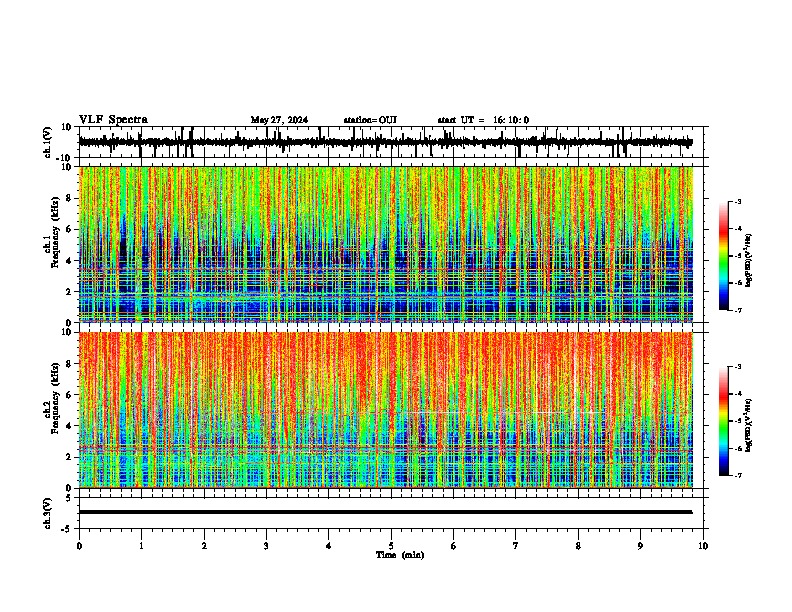This screenshot has height=612, width=792.
Task: Click the ch.2 color bar log(PSD) label
Action: (748, 425)
